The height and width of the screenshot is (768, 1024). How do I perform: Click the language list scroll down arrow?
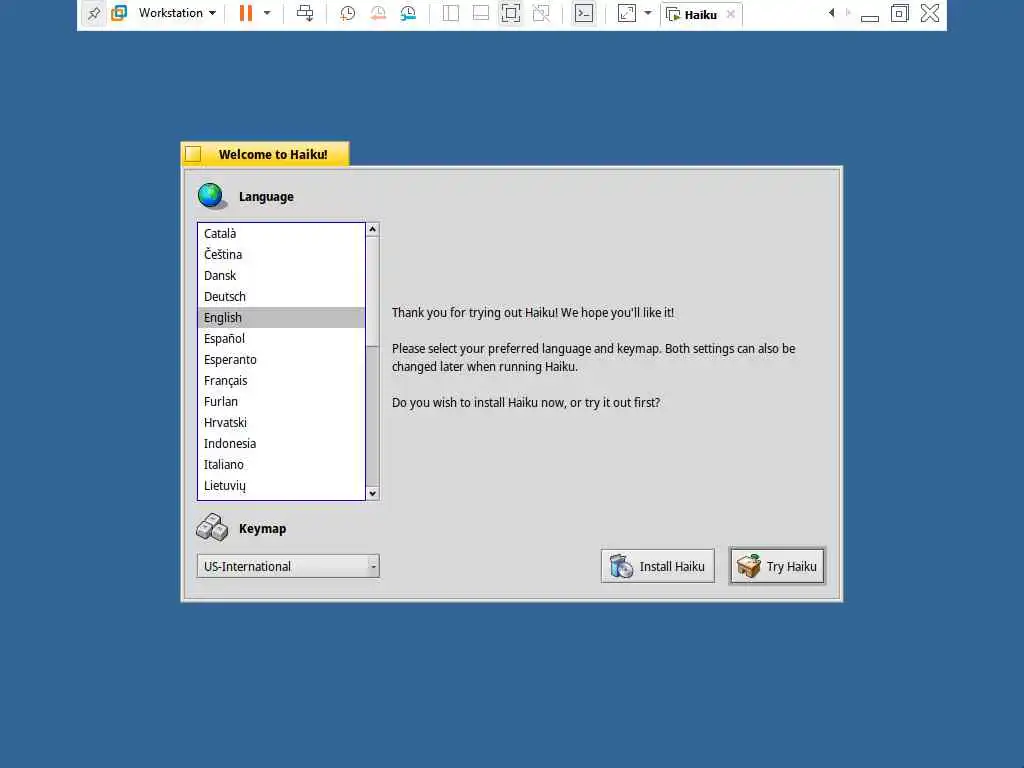pyautogui.click(x=372, y=494)
